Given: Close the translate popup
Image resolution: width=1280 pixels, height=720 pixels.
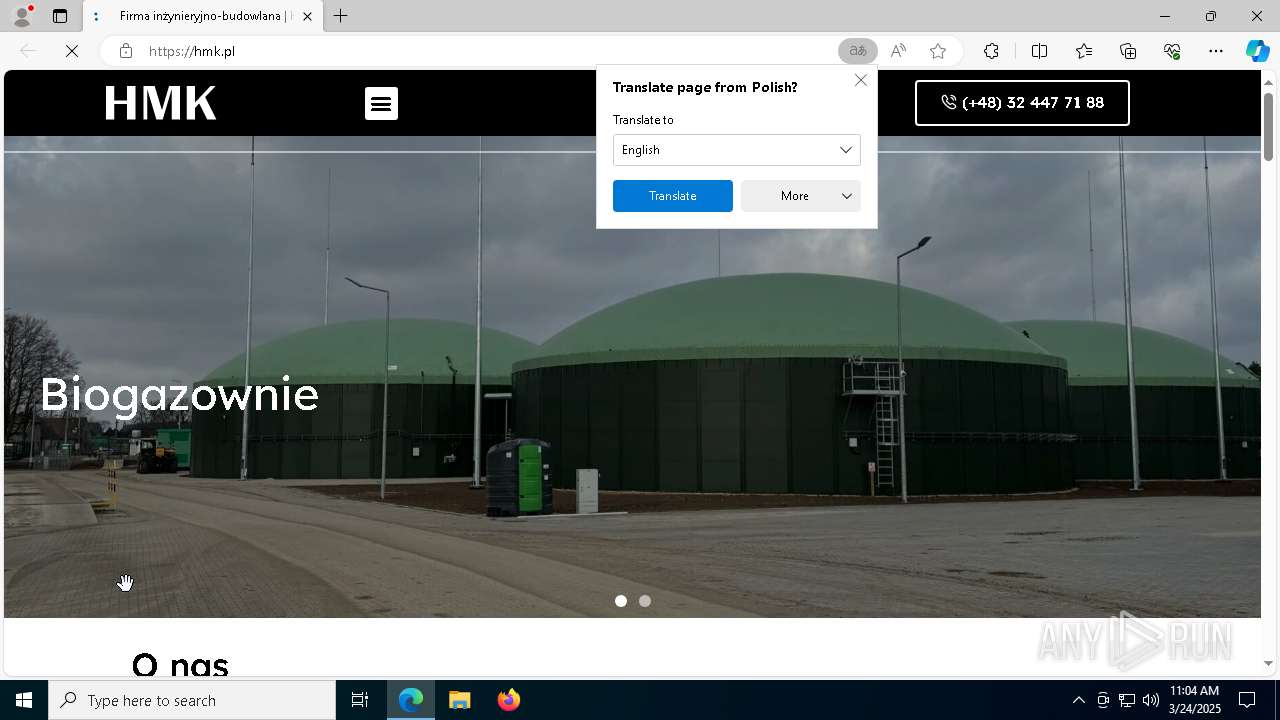Looking at the screenshot, I should click(861, 80).
